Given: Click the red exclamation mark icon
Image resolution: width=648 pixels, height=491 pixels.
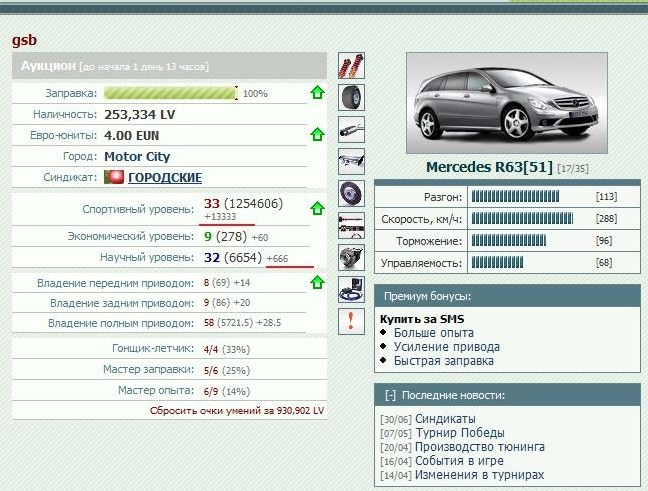Looking at the screenshot, I should [x=351, y=321].
